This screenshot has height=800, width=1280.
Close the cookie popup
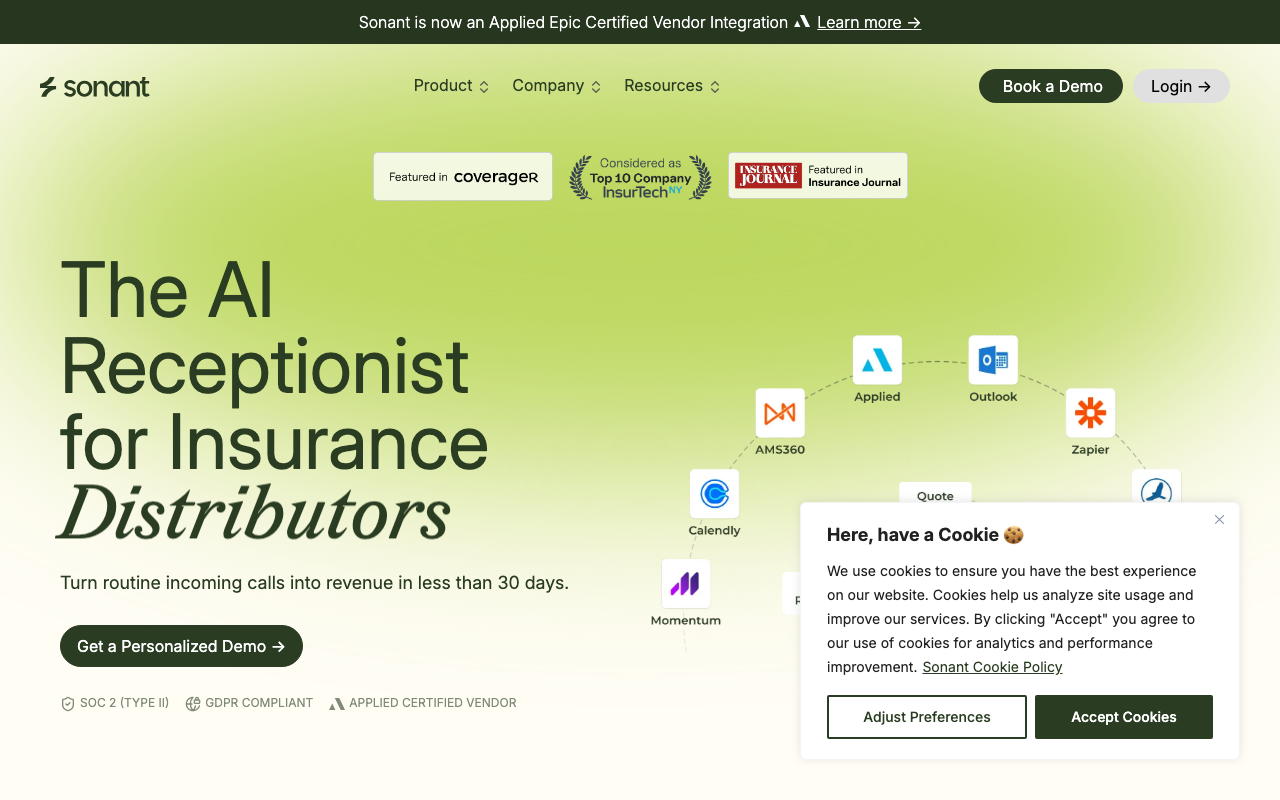click(x=1219, y=519)
